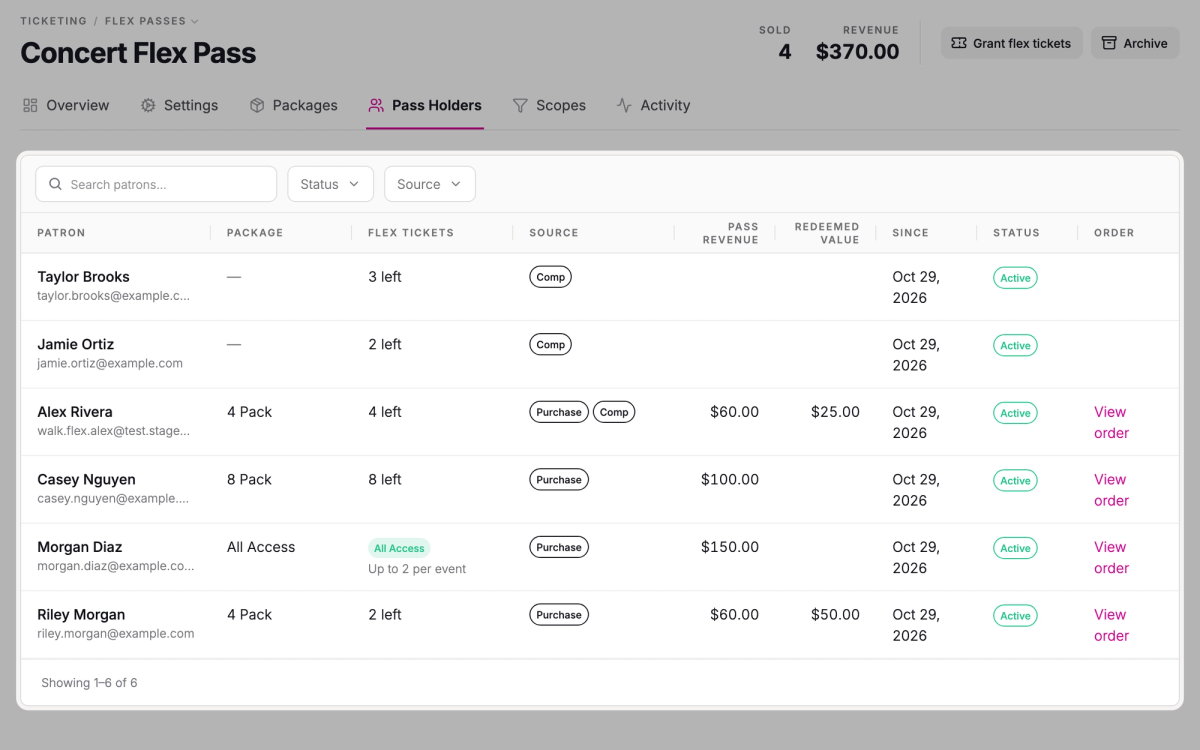The width and height of the screenshot is (1200, 750).
Task: Click the "Showing 1–6 of 6" footer text
Action: click(x=89, y=683)
